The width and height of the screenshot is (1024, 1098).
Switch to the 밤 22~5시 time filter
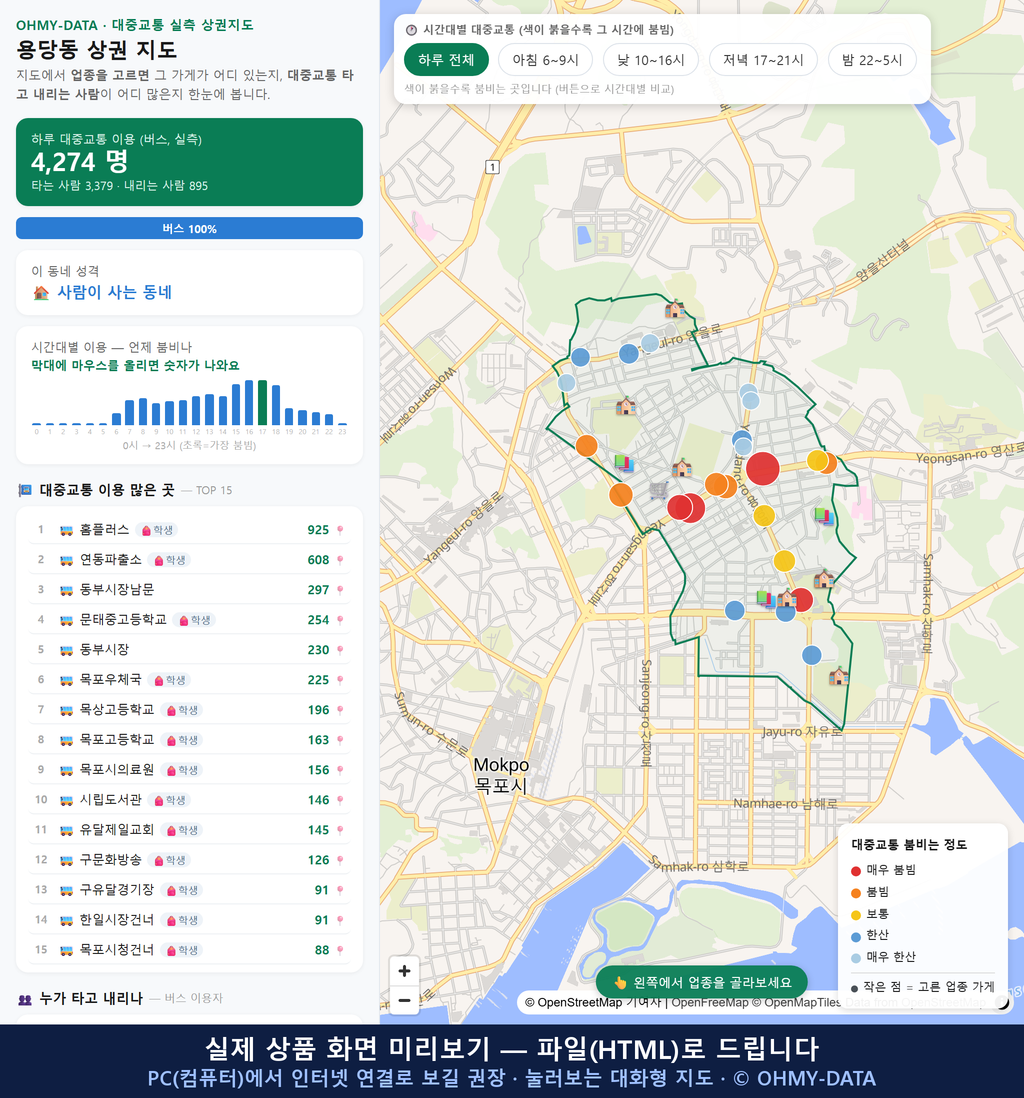(x=872, y=60)
